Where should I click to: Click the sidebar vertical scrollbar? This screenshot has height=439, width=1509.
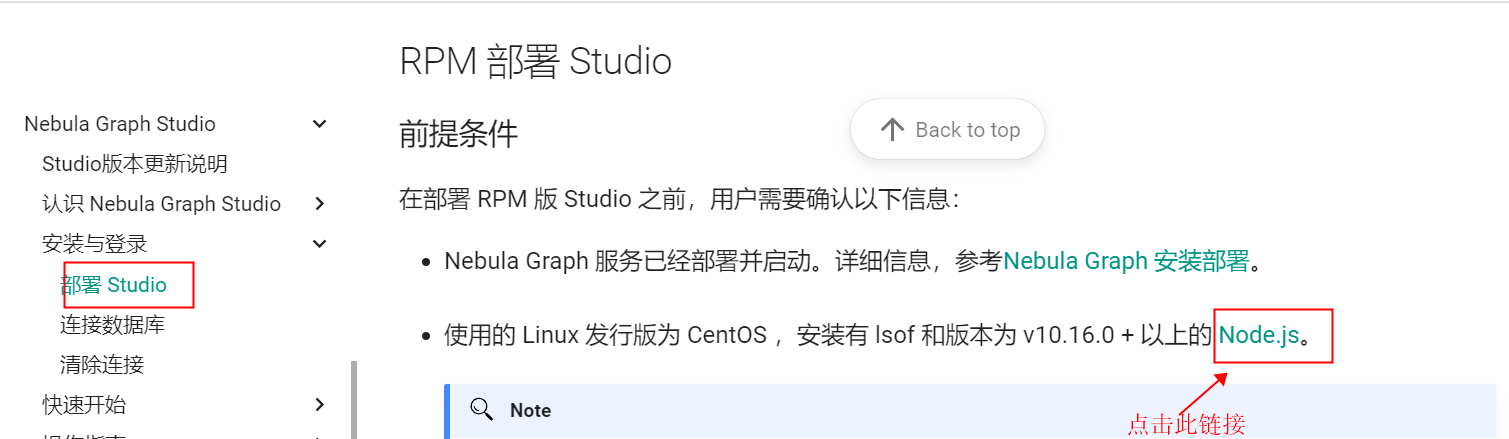coord(354,400)
